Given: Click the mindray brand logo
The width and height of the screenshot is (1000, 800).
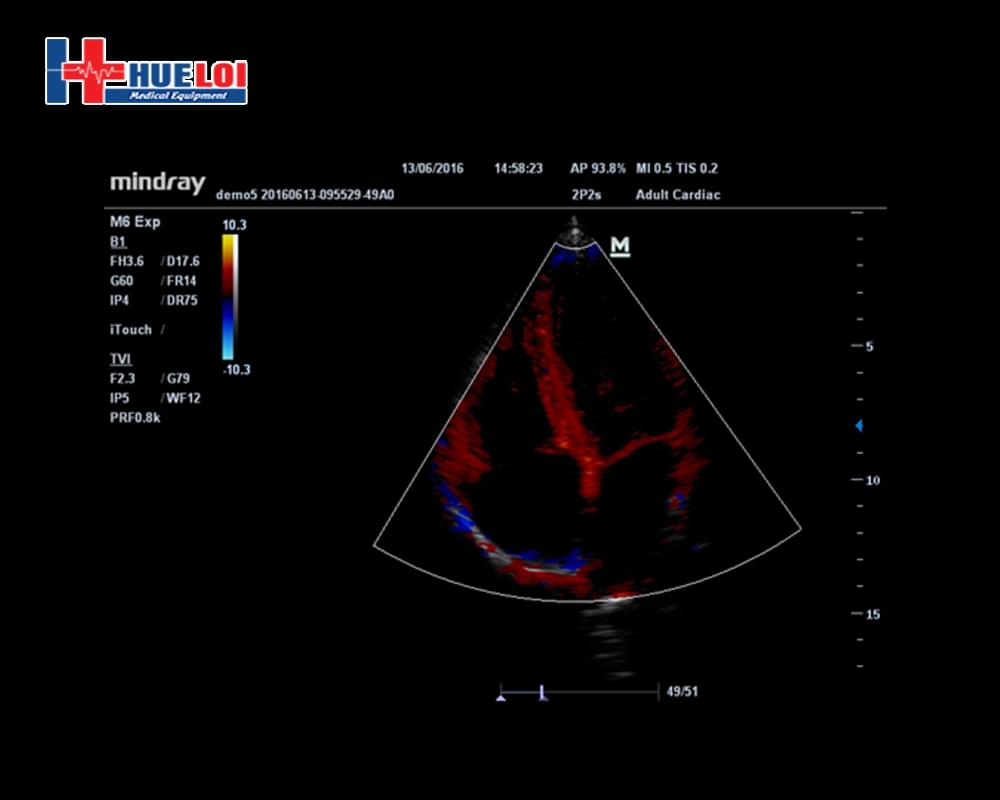Looking at the screenshot, I should pyautogui.click(x=157, y=183).
